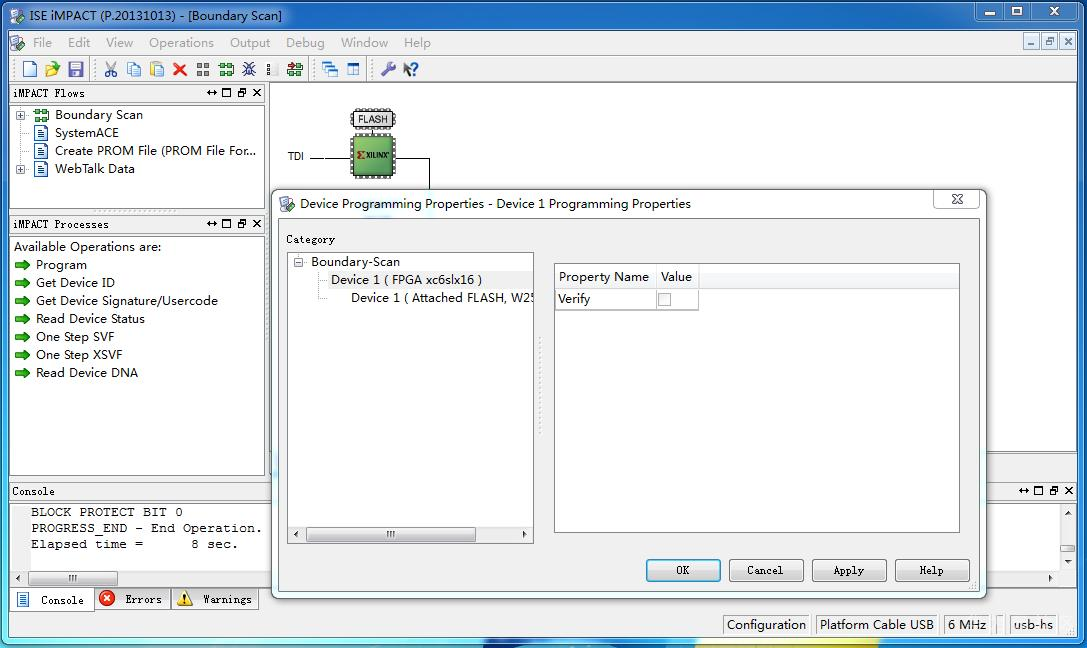Click the Property Name column header
The image size is (1087, 648).
(604, 277)
